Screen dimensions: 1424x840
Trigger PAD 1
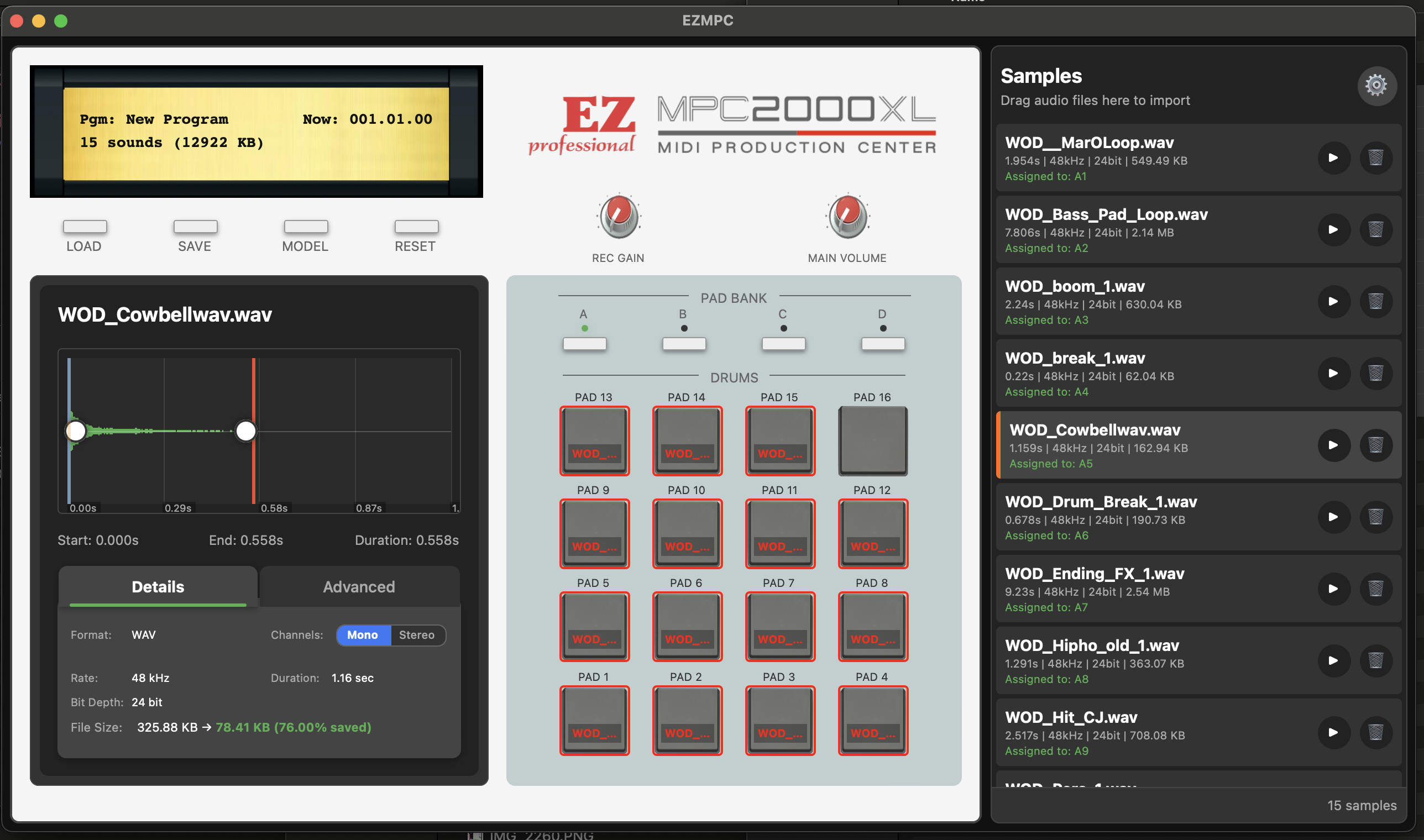pos(594,721)
